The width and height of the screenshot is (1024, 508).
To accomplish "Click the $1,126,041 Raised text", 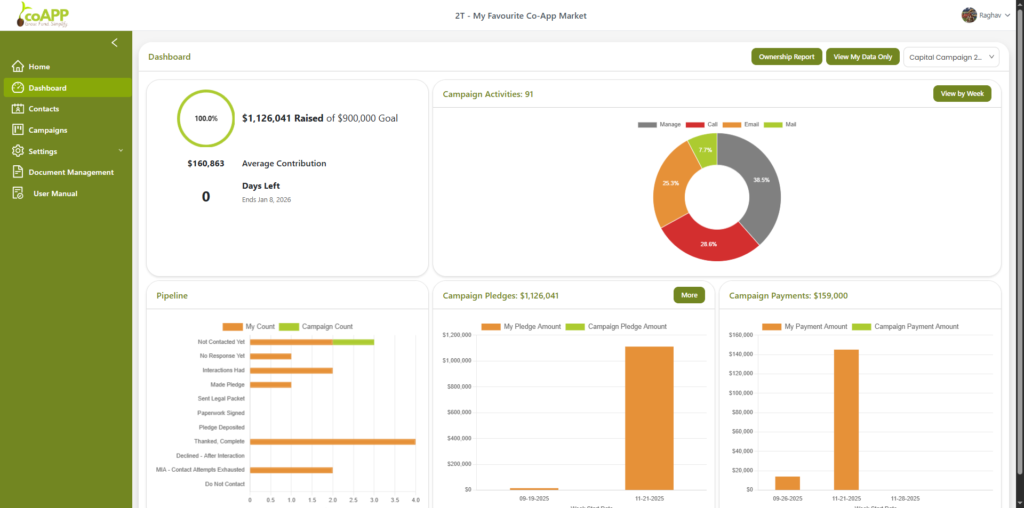I will pyautogui.click(x=282, y=118).
